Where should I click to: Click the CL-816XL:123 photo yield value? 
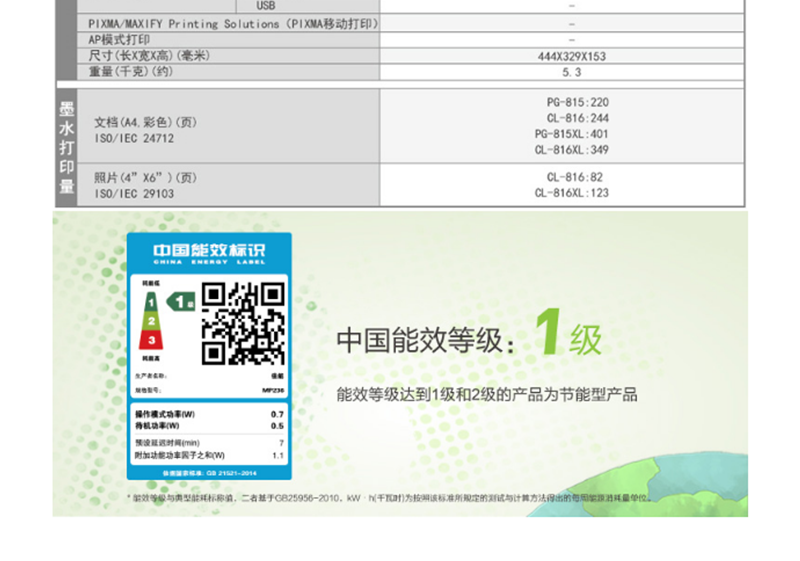(571, 193)
